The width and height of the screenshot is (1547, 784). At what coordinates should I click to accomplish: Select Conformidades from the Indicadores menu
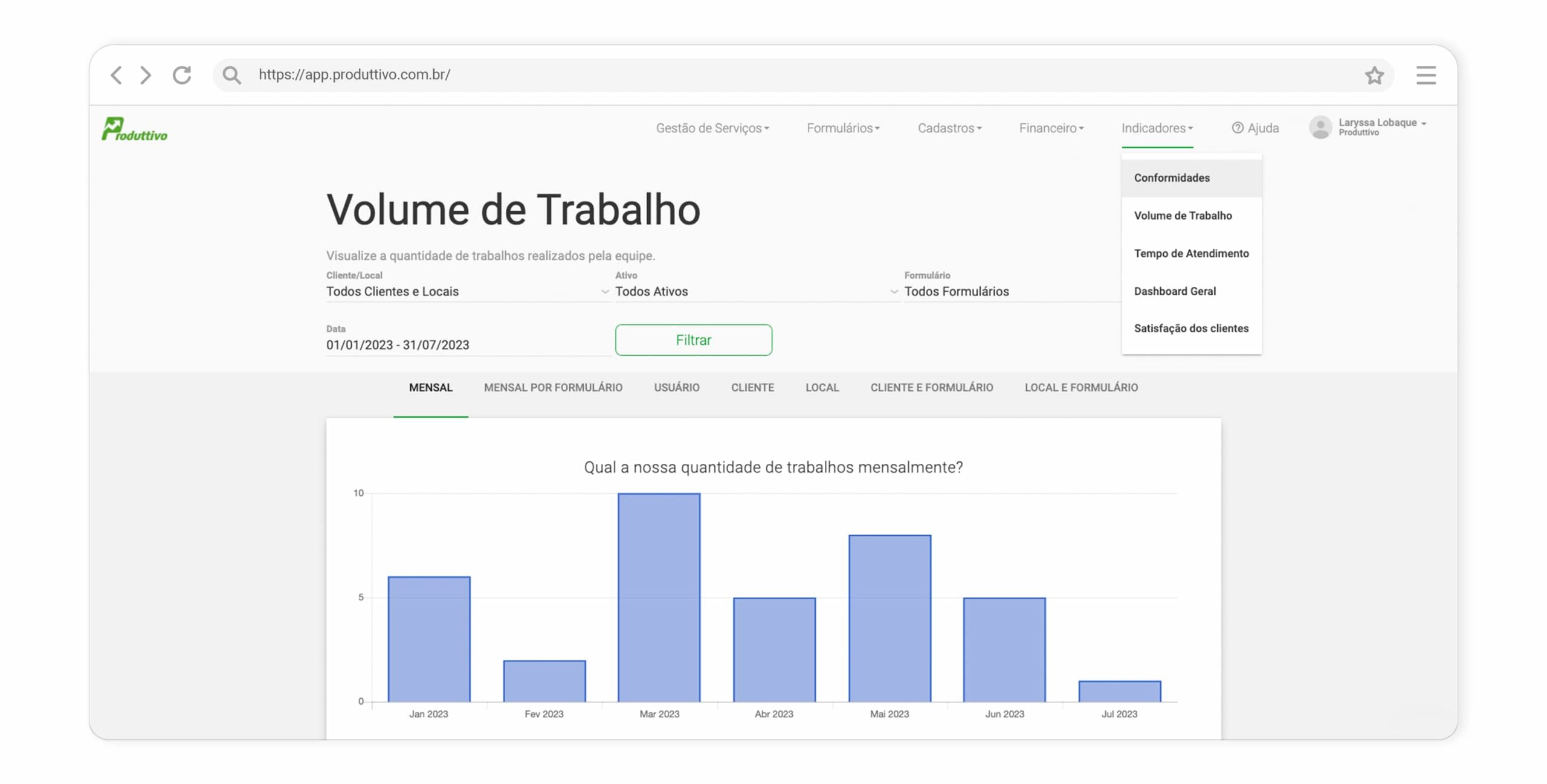[x=1171, y=178]
